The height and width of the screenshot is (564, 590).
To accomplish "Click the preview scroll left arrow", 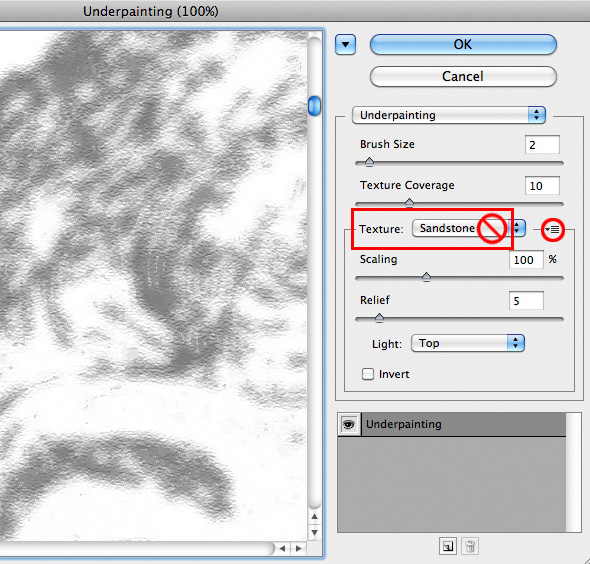I will tap(283, 549).
